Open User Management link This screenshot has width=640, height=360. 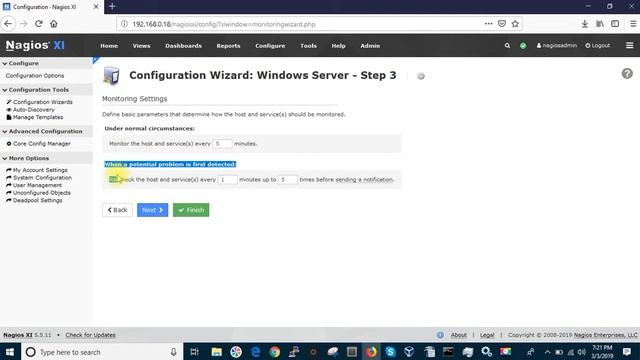point(37,185)
